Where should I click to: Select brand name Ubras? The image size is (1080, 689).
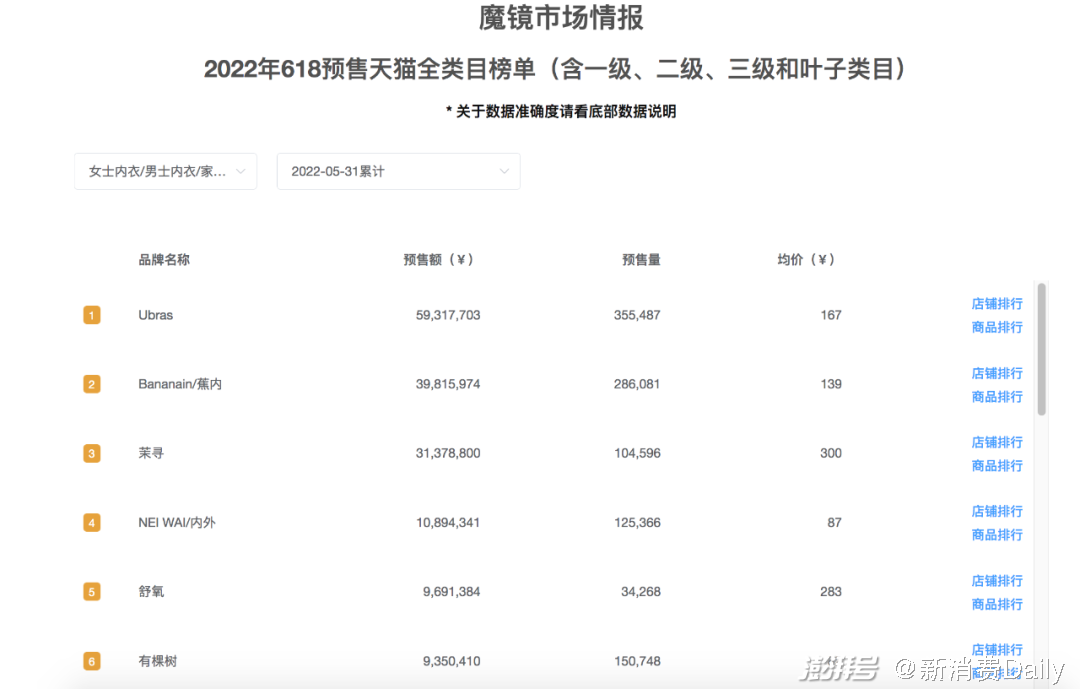point(156,315)
